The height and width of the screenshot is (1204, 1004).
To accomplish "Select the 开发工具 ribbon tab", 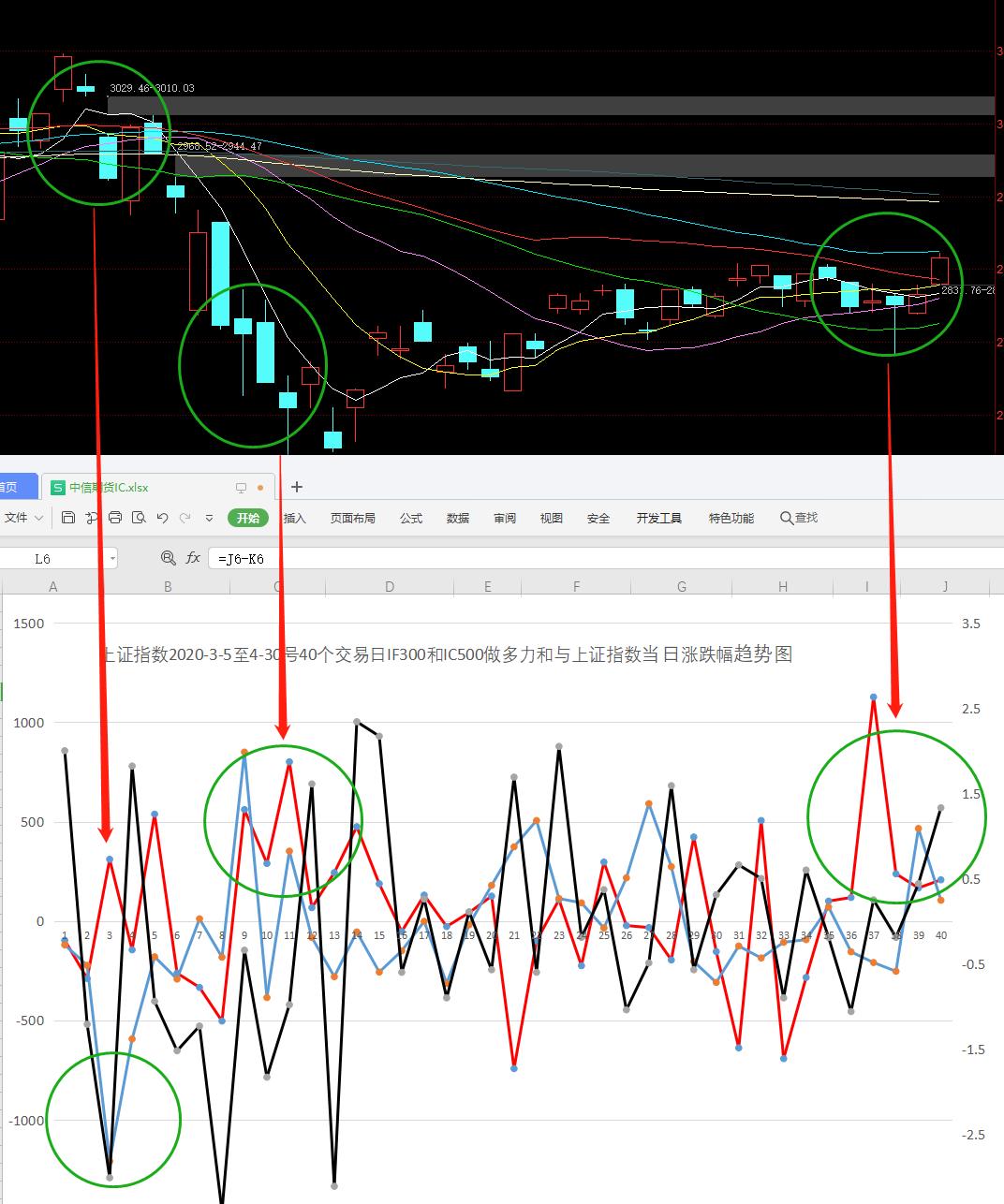I will (659, 518).
